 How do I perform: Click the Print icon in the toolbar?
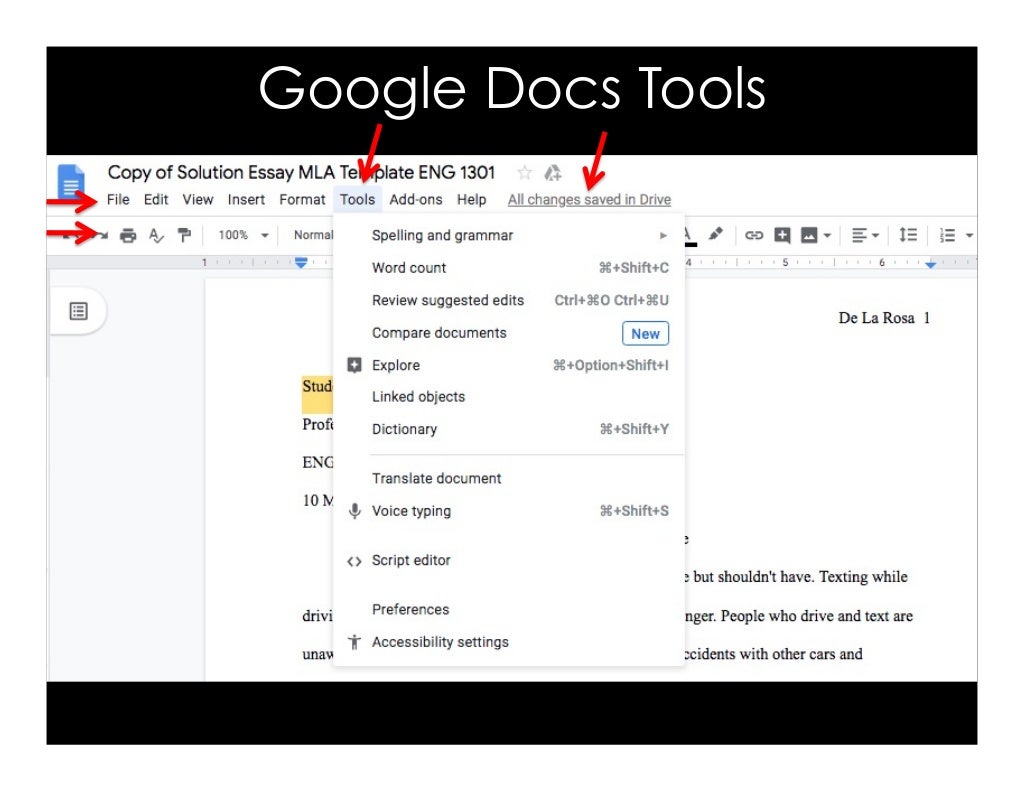[128, 235]
